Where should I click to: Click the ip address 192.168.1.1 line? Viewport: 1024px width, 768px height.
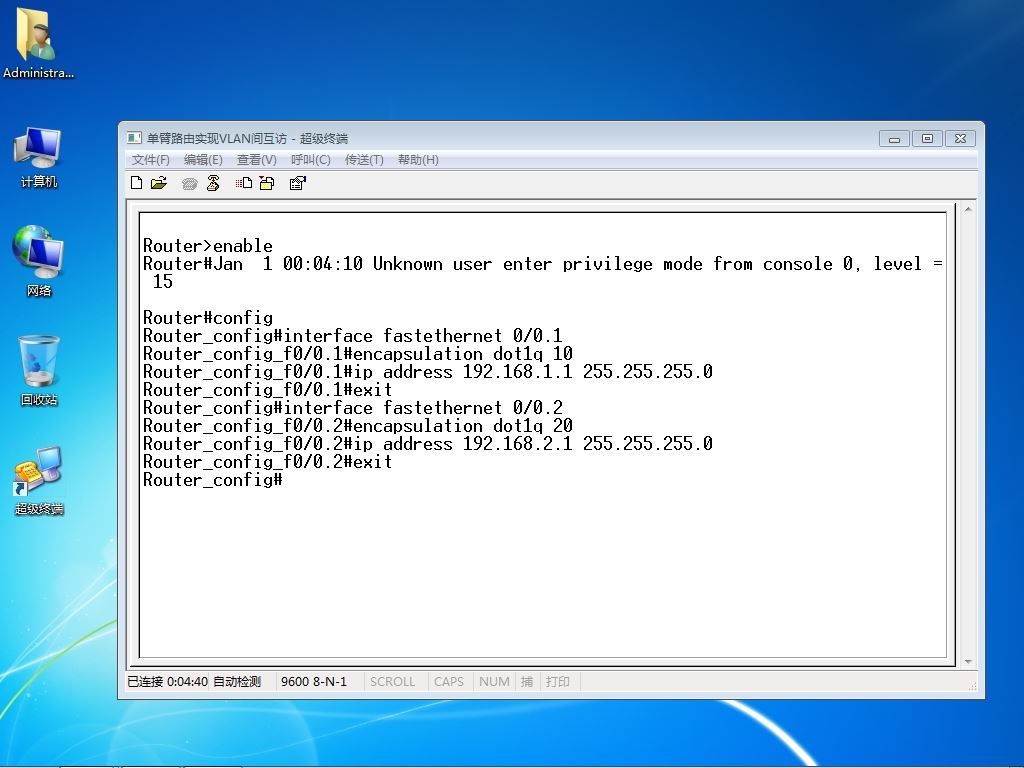[428, 372]
